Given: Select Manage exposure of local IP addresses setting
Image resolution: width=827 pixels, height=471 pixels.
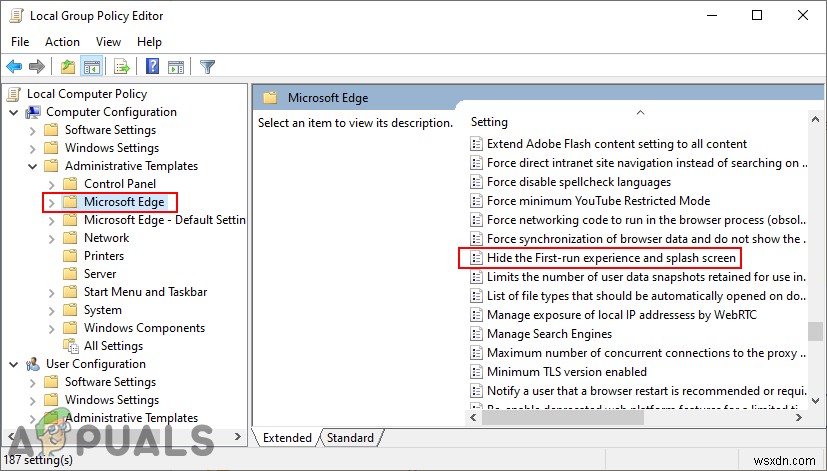Looking at the screenshot, I should point(621,315).
